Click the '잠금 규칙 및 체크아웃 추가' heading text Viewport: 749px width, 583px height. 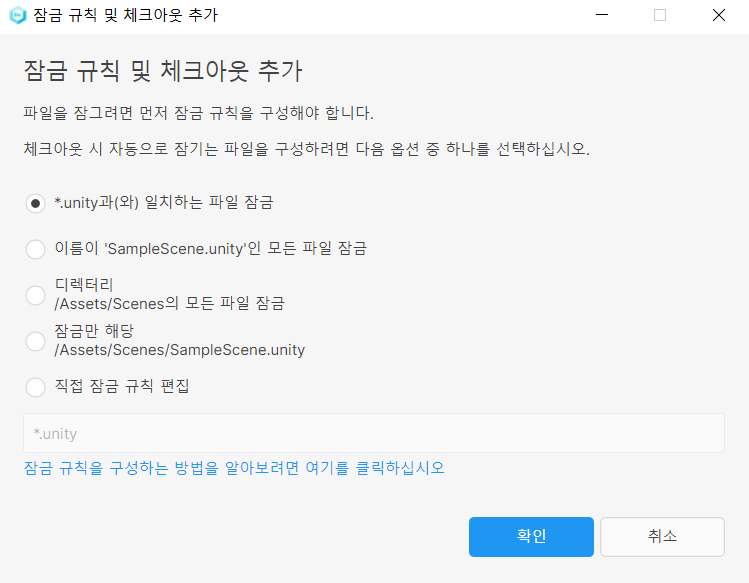tap(163, 71)
